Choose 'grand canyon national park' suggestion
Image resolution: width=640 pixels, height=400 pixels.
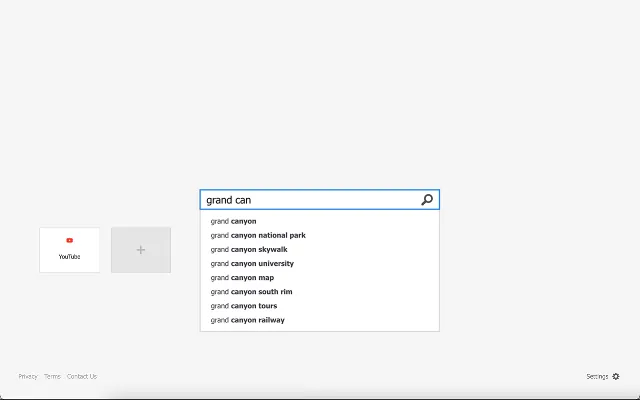tap(320, 236)
